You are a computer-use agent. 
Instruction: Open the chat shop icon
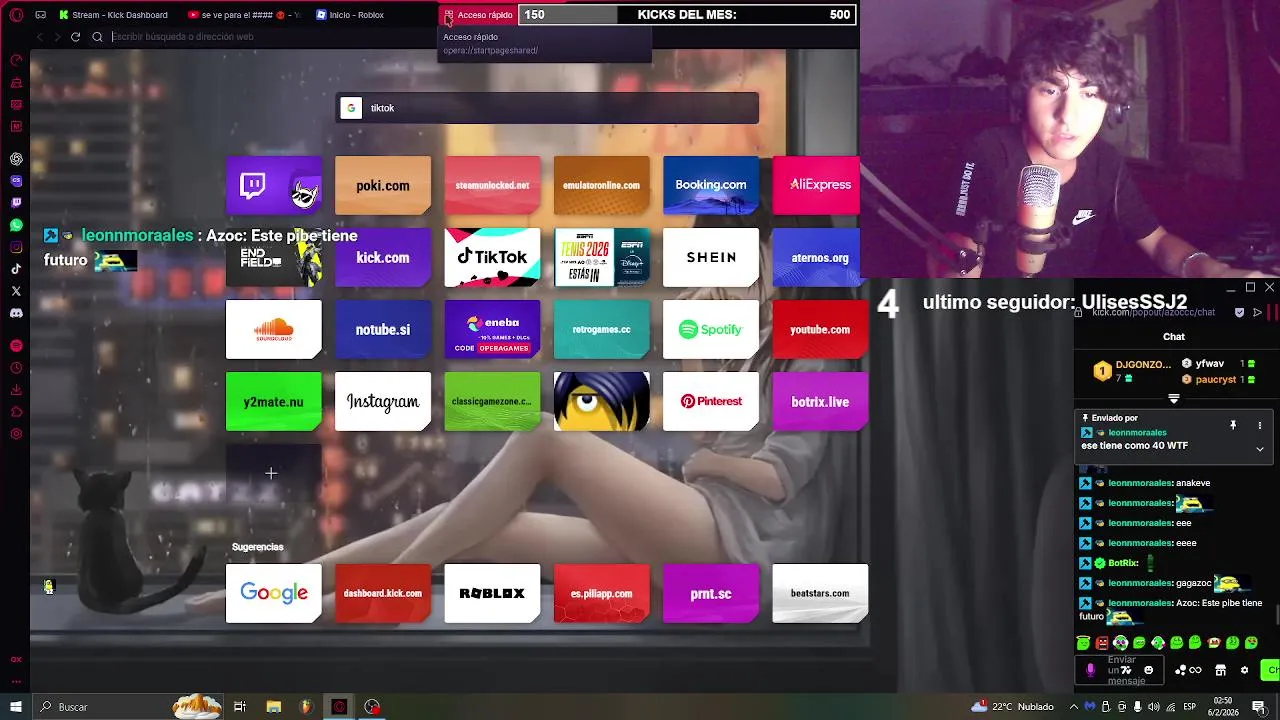[1220, 670]
